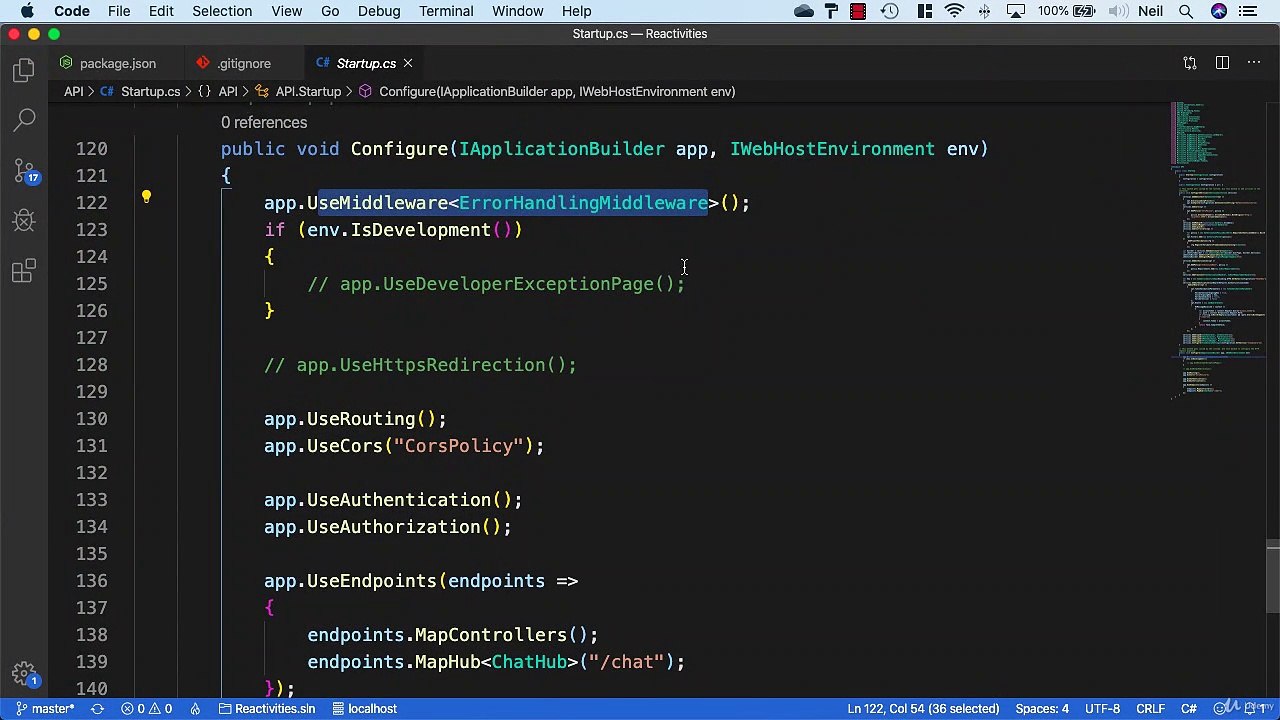Viewport: 1280px width, 720px height.
Task: Click line number 128 in the gutter
Action: tap(91, 365)
